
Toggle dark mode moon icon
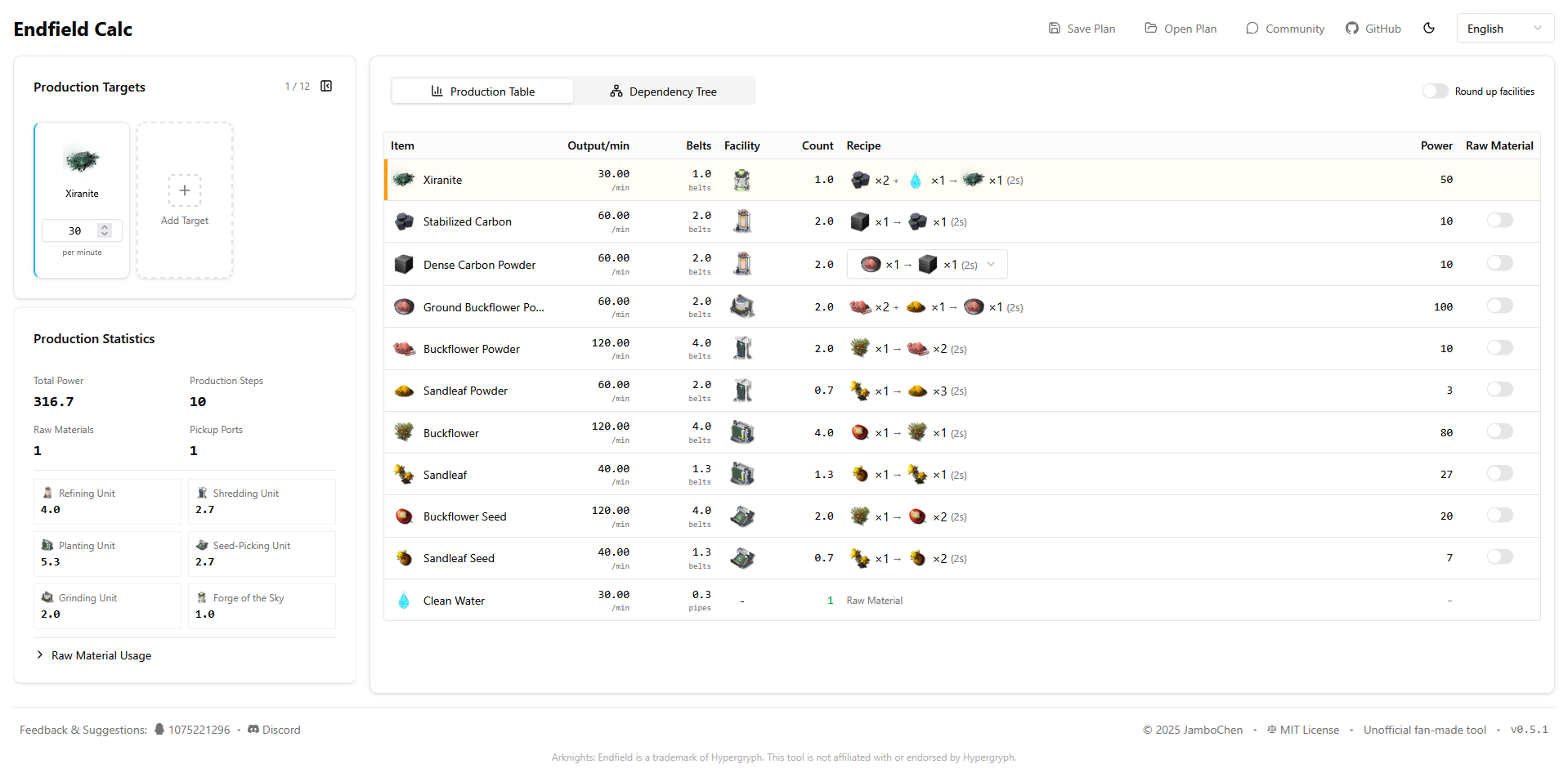tap(1429, 29)
